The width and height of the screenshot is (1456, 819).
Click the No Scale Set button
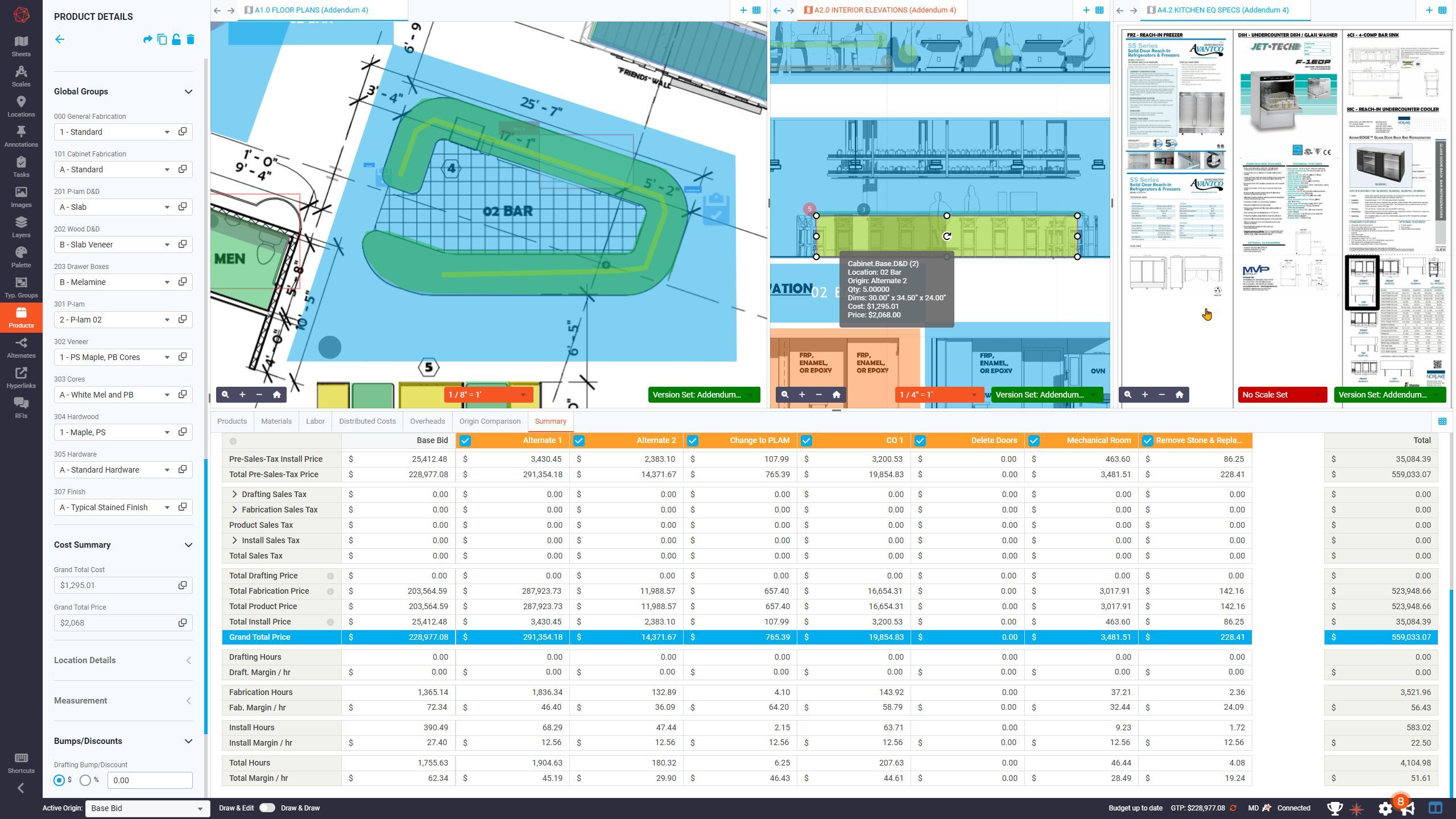(x=1282, y=395)
